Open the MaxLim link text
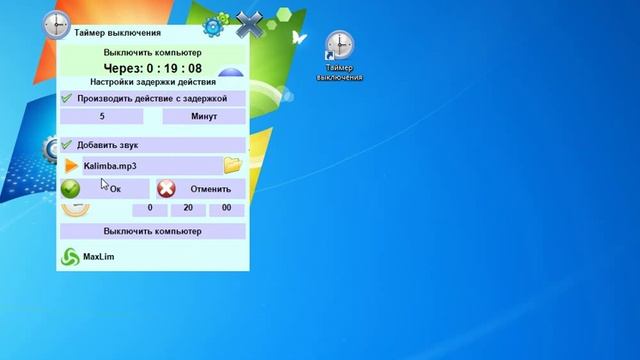 99,257
